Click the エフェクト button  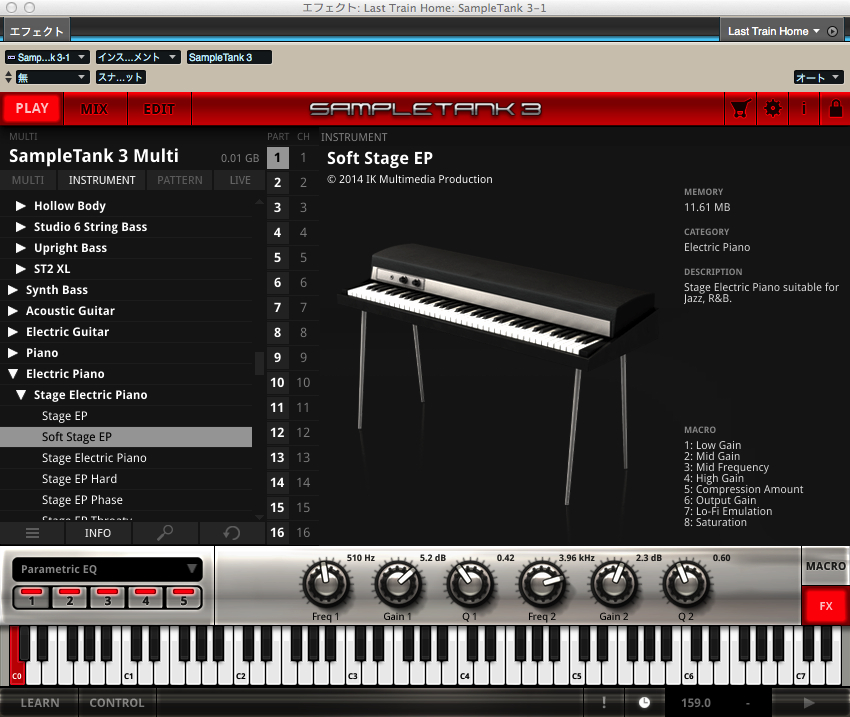click(37, 31)
